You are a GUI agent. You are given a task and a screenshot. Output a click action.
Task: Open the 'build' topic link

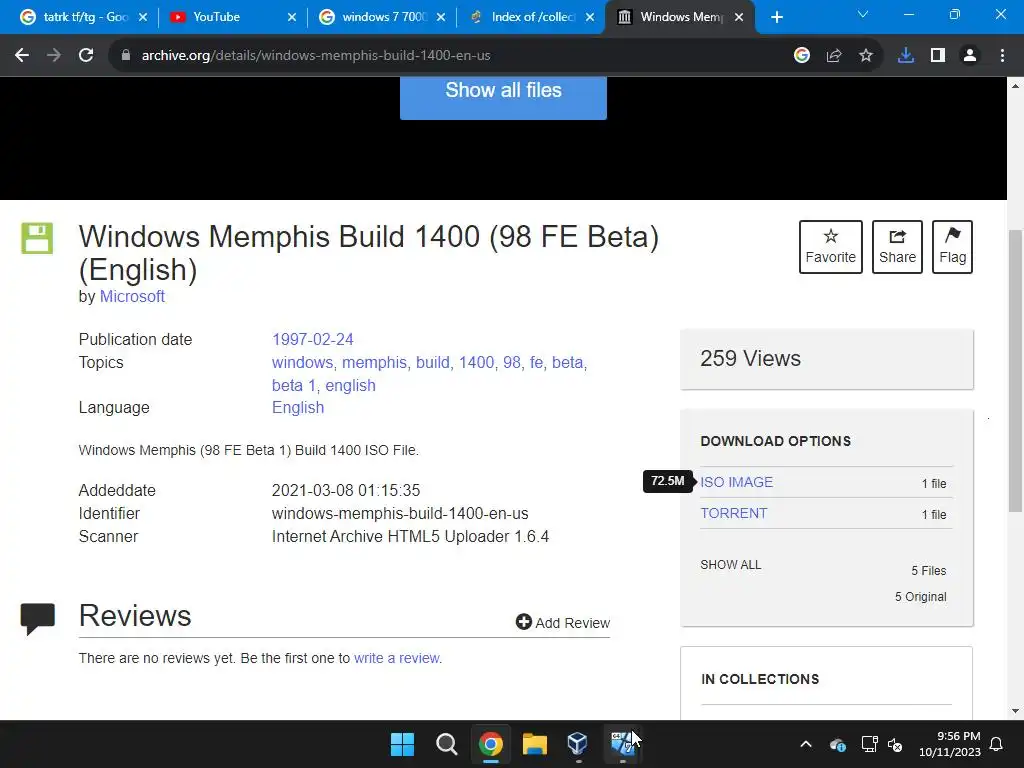point(433,362)
